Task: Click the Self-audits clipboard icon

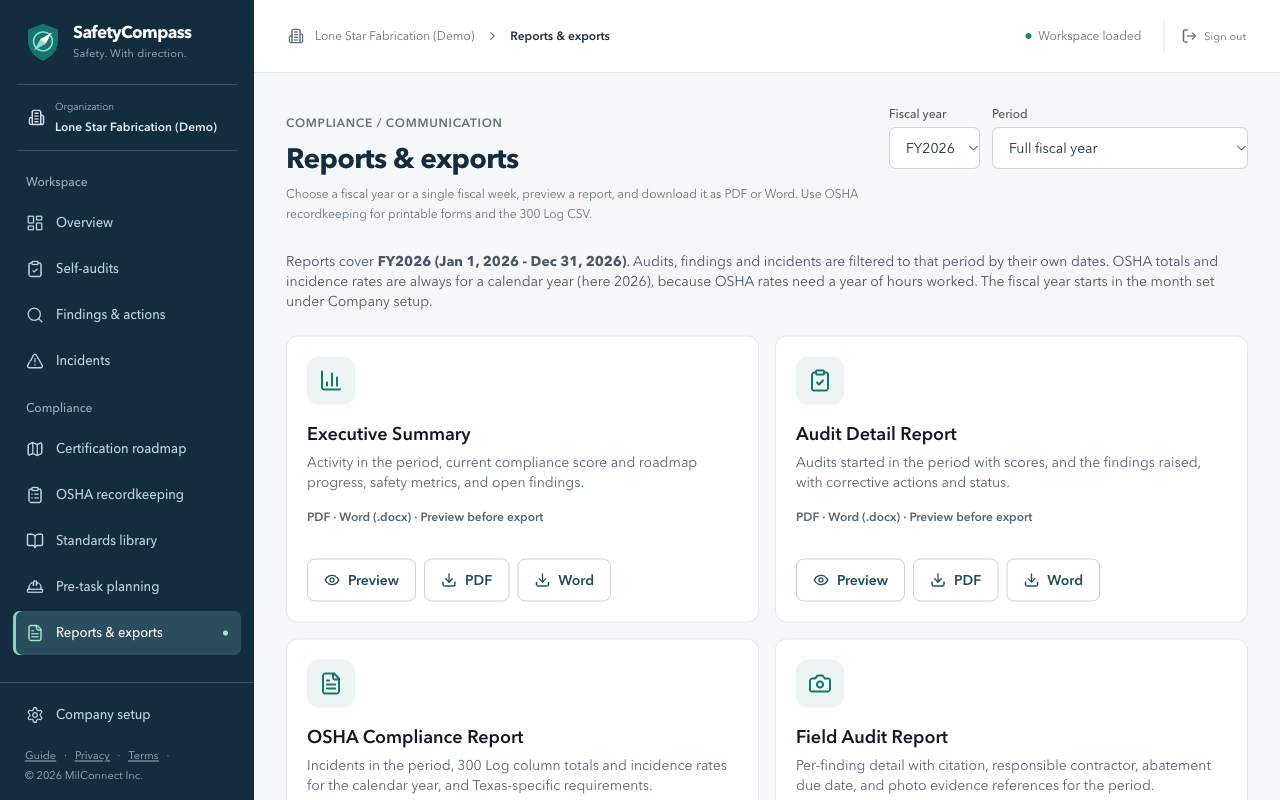Action: pyautogui.click(x=35, y=269)
